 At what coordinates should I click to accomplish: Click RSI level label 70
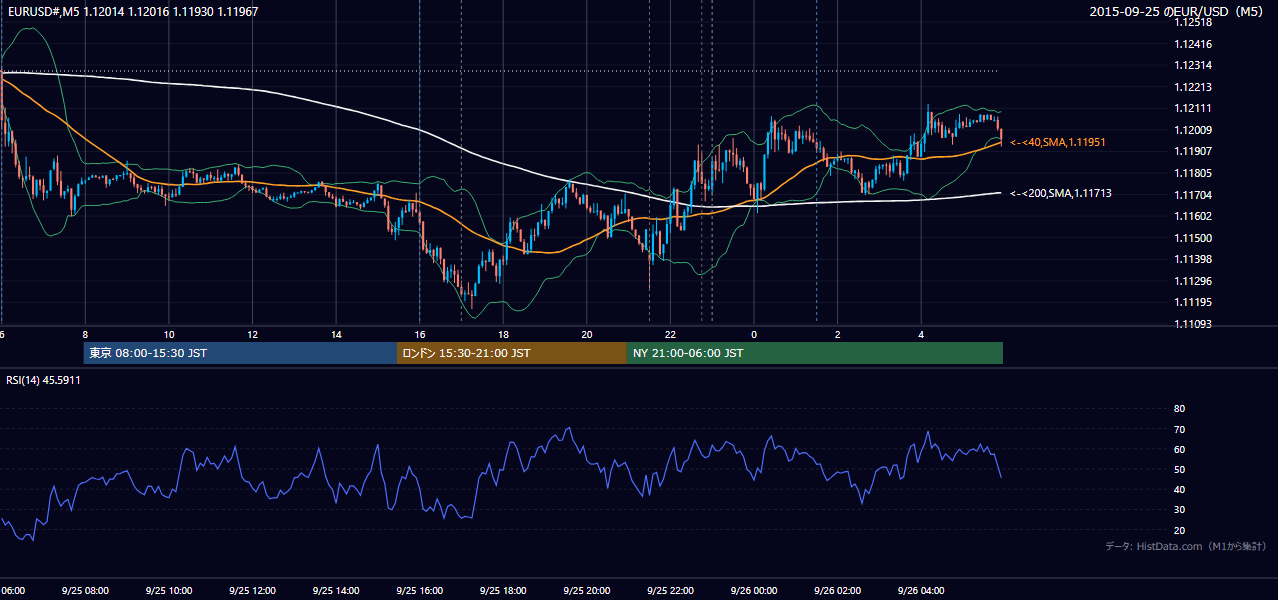[x=1179, y=429]
